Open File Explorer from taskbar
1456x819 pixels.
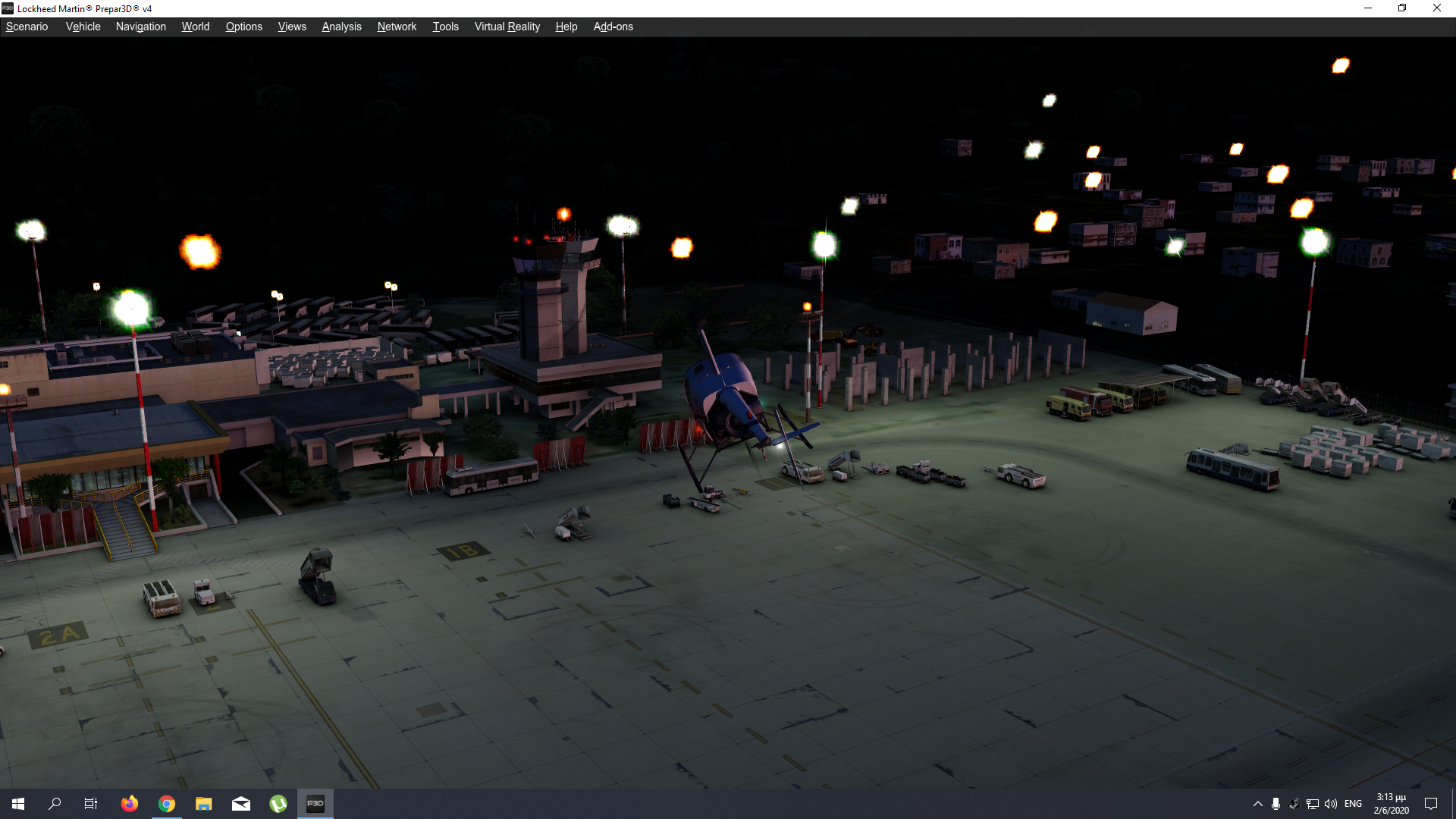203,804
